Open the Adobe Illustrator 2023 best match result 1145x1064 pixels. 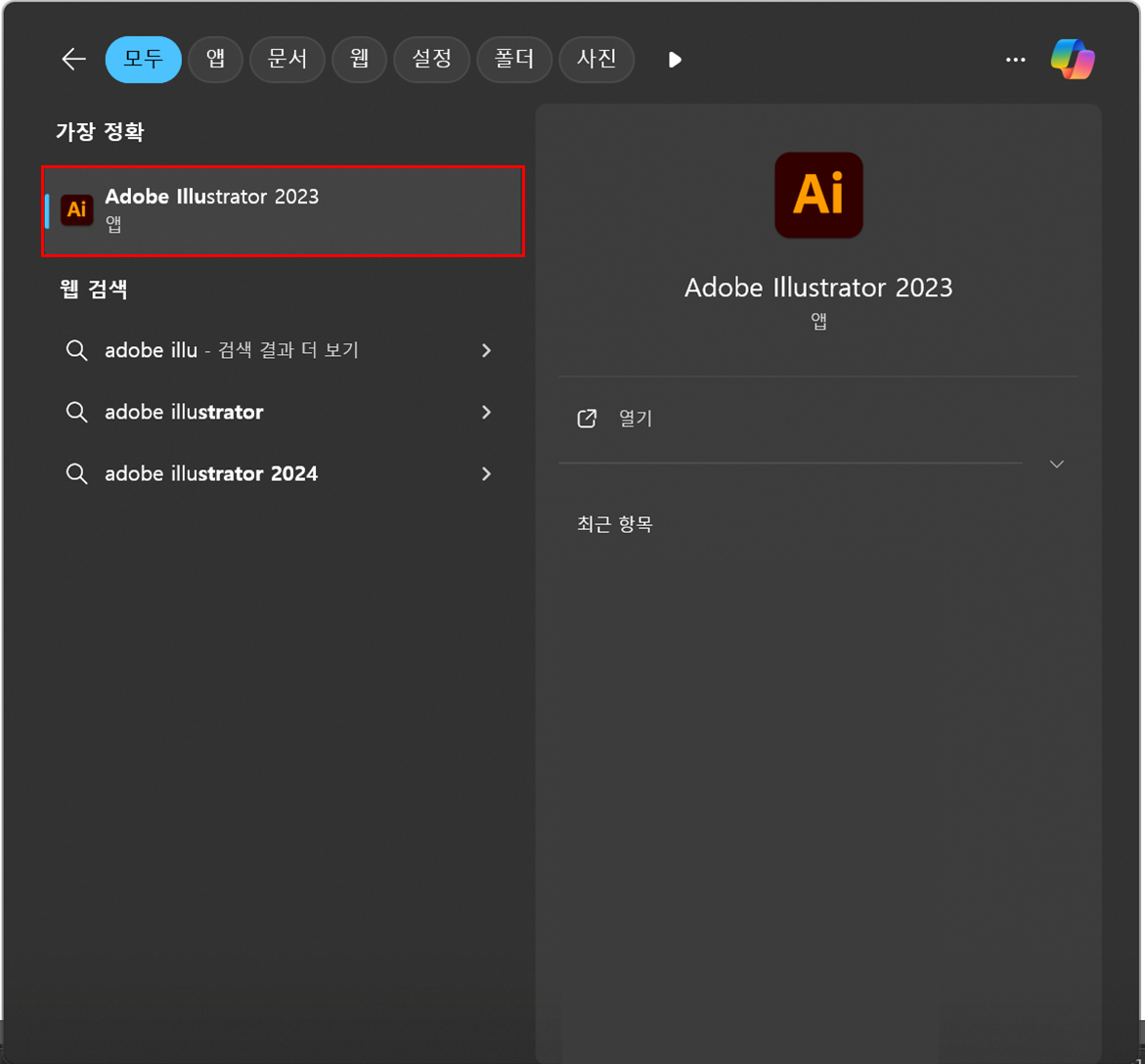click(x=284, y=211)
